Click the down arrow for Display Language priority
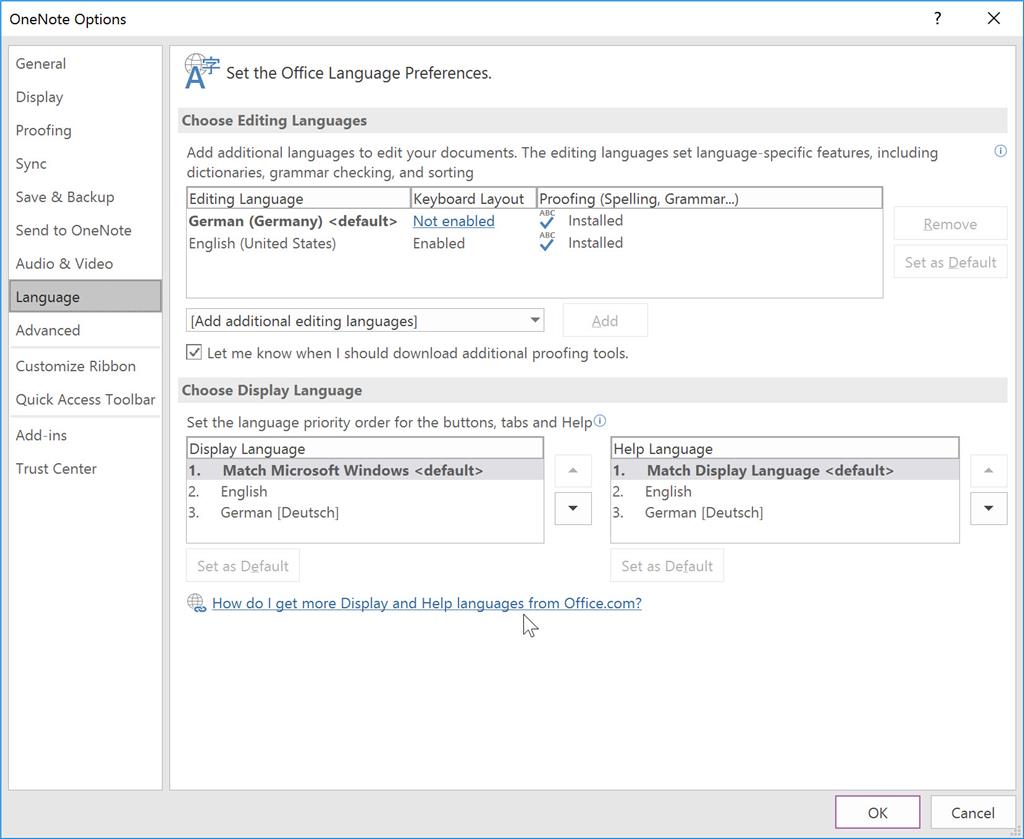1024x839 pixels. 572,508
